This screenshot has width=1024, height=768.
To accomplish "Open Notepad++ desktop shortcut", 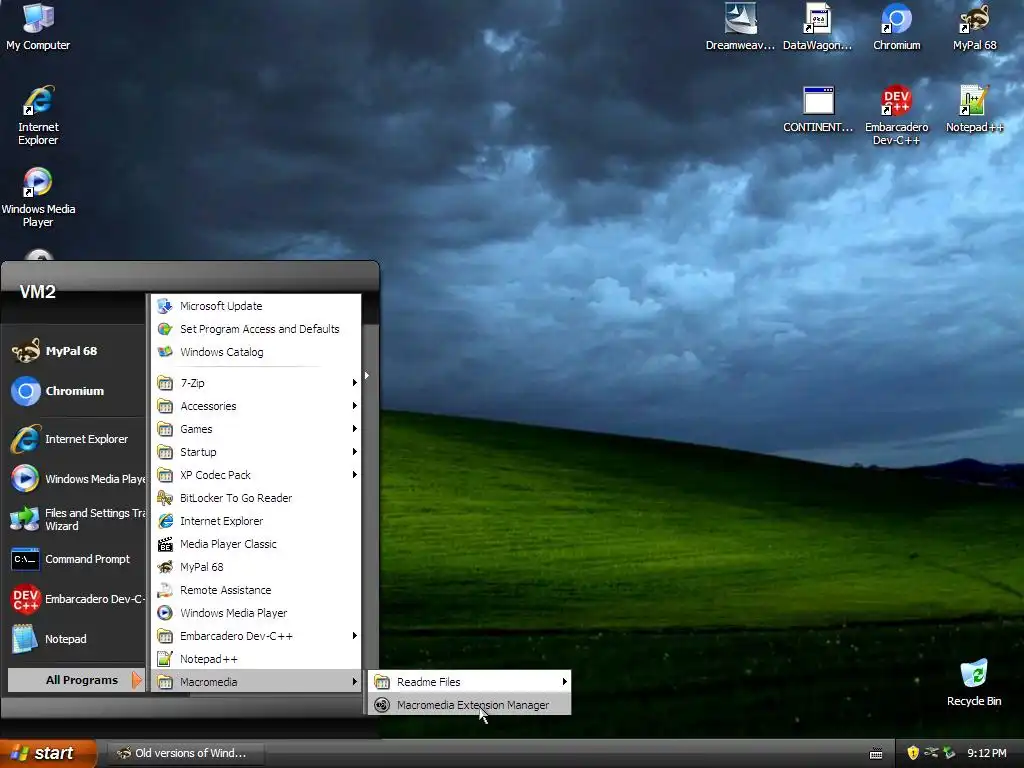I will [974, 110].
